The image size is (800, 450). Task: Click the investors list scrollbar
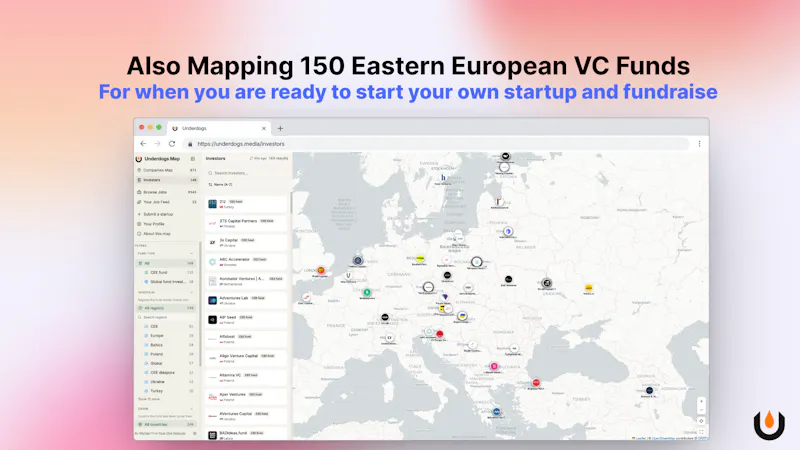tap(291, 203)
